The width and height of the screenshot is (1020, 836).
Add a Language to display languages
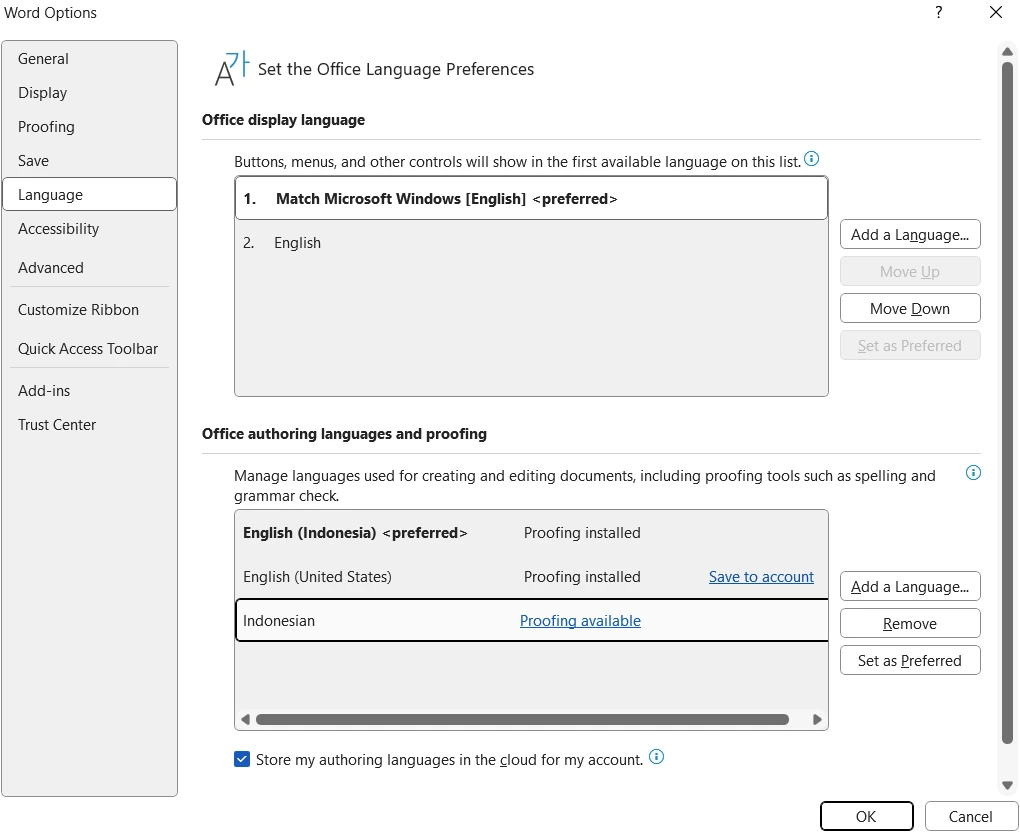tap(909, 234)
